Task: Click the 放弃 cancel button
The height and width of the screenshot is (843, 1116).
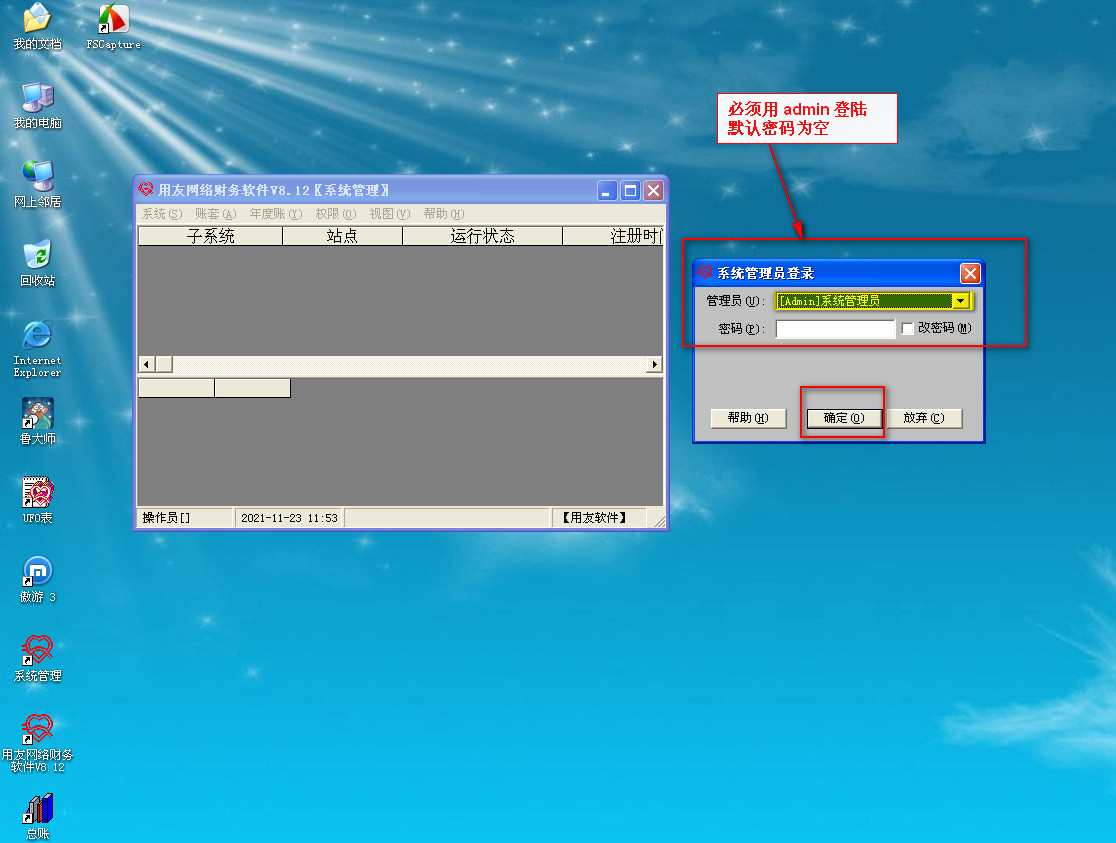Action: pyautogui.click(x=923, y=418)
